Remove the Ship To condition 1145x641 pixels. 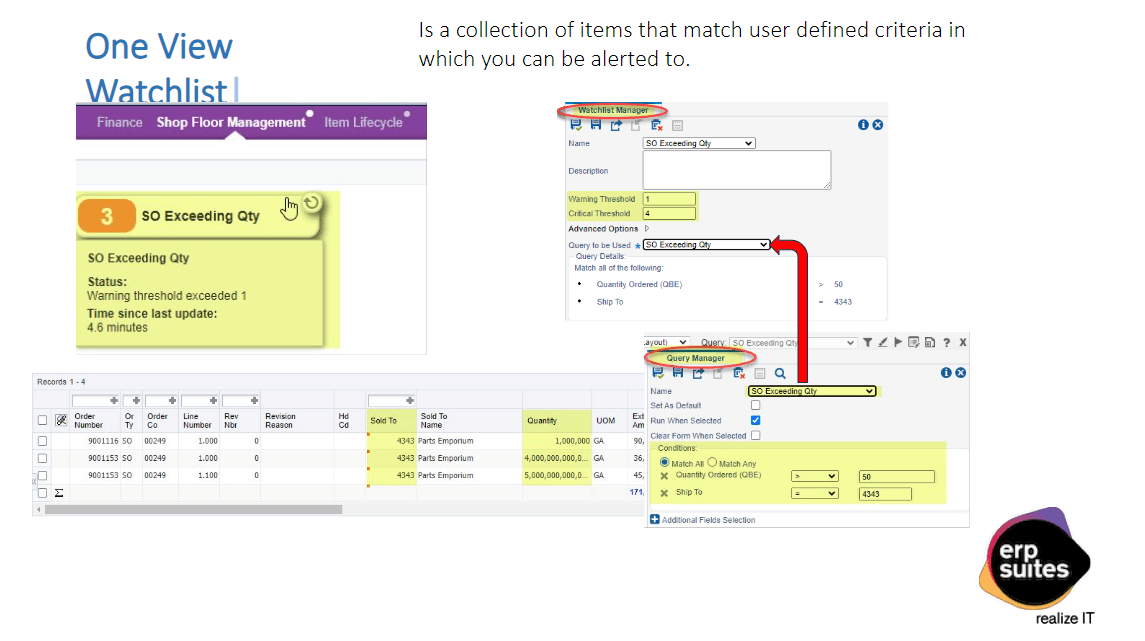click(x=664, y=494)
